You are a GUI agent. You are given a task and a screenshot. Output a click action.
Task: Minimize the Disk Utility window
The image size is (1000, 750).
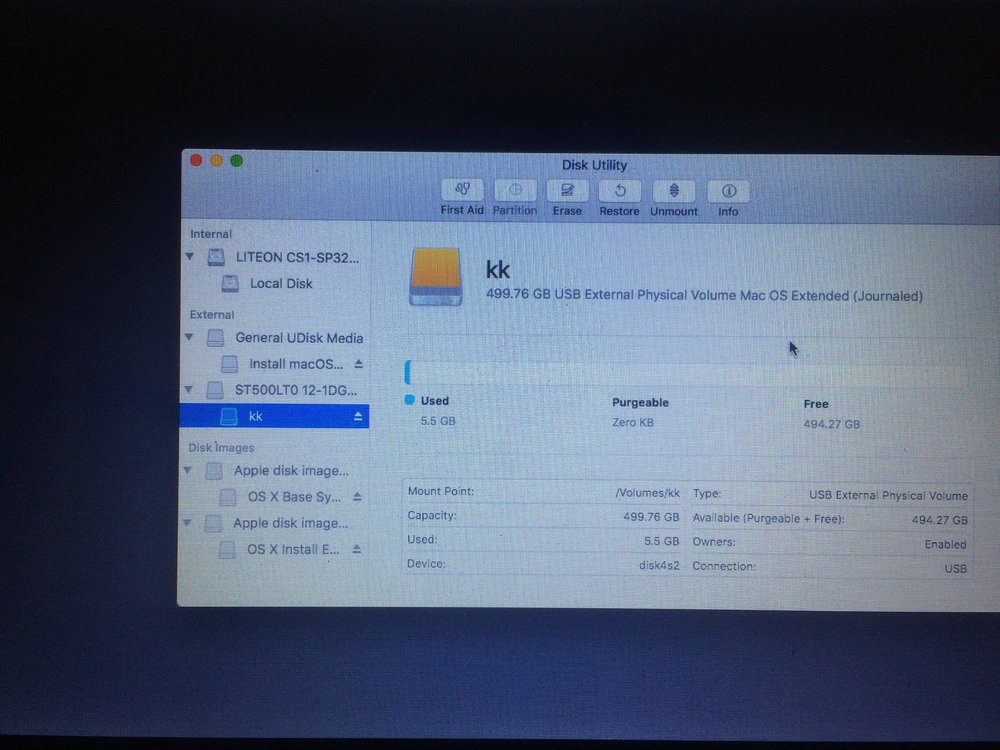tap(216, 161)
